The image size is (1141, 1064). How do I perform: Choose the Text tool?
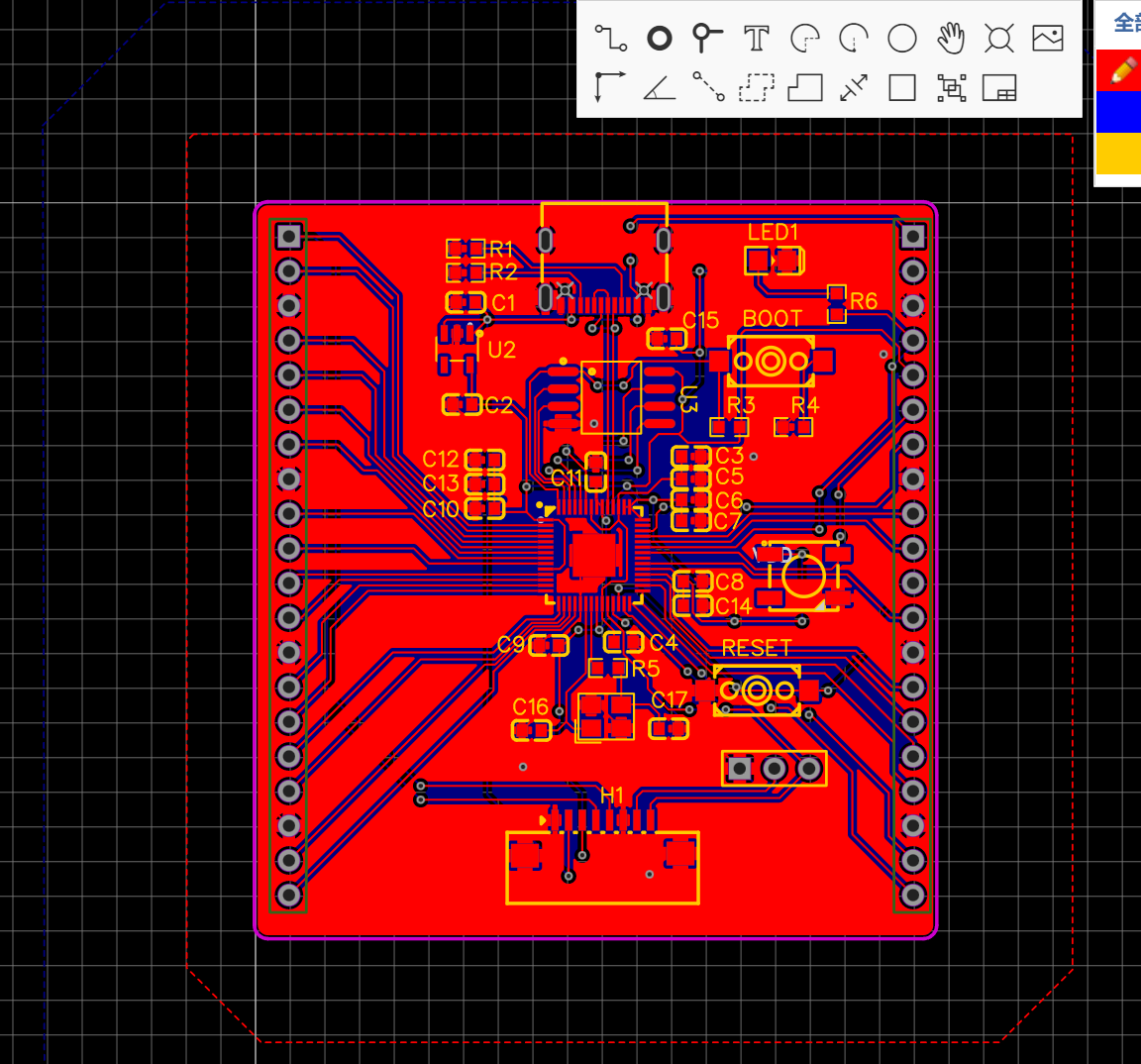point(756,38)
